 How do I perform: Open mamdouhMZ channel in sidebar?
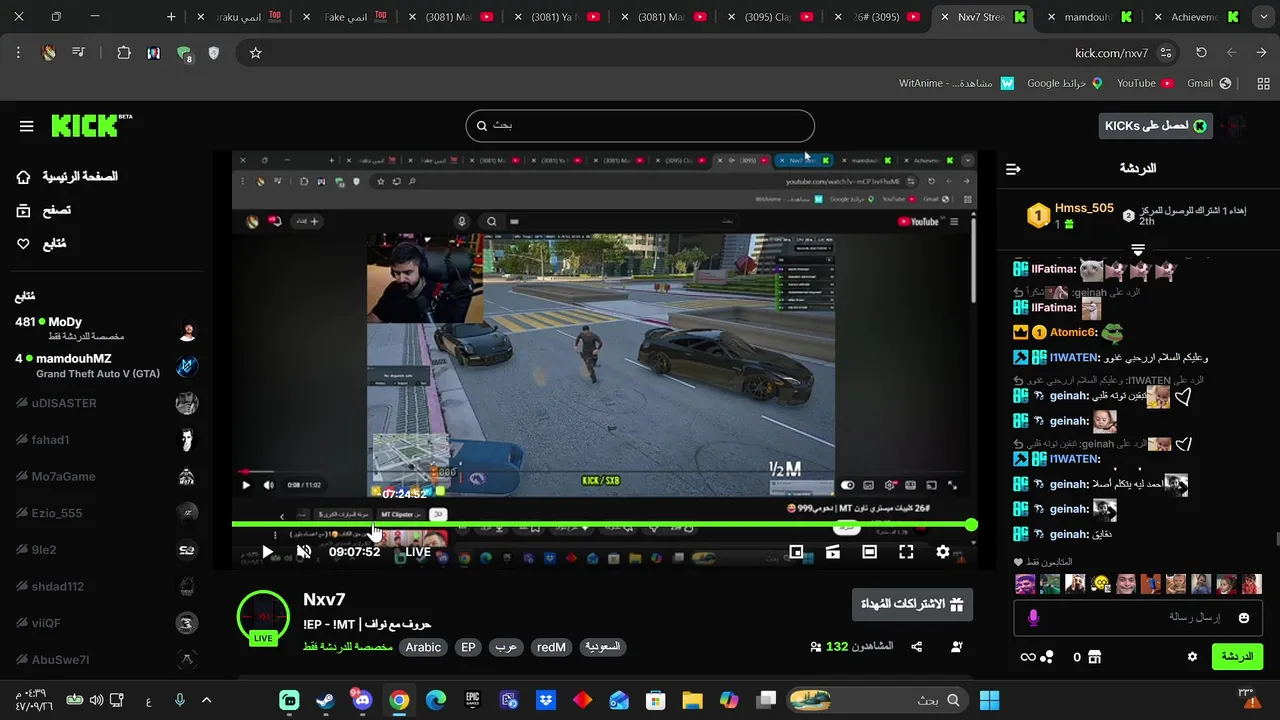pyautogui.click(x=106, y=366)
